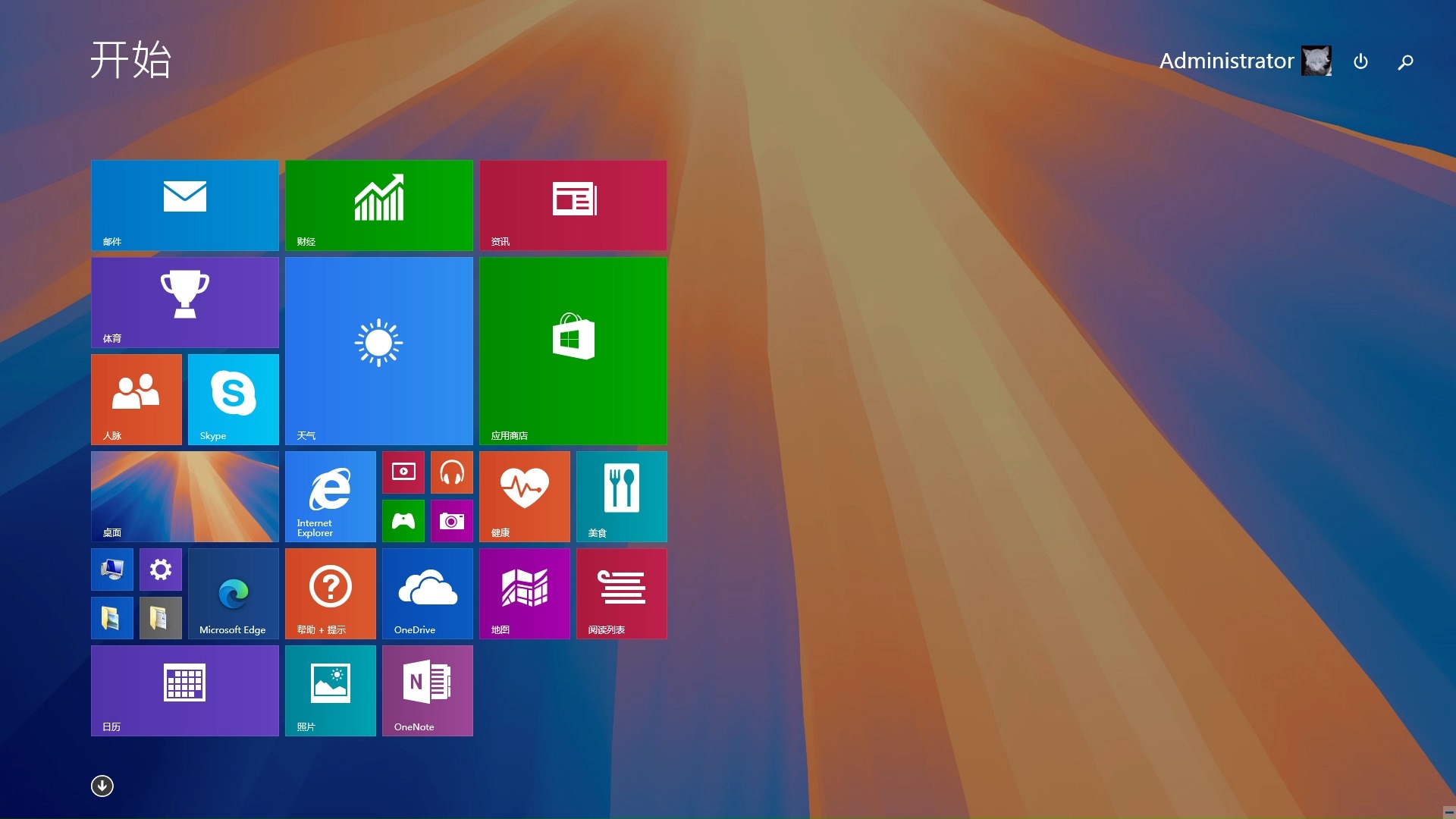Open the 资讯 News tile
The height and width of the screenshot is (819, 1456).
(573, 206)
